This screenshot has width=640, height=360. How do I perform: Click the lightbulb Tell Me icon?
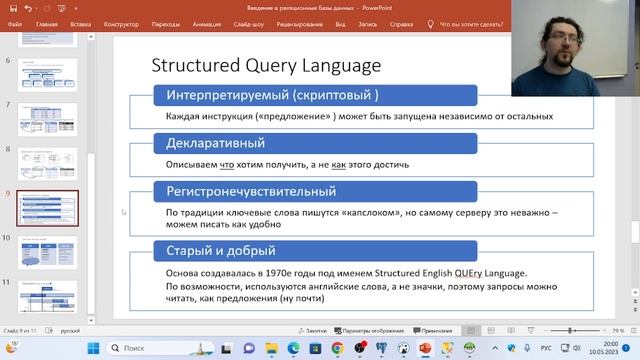coord(430,24)
